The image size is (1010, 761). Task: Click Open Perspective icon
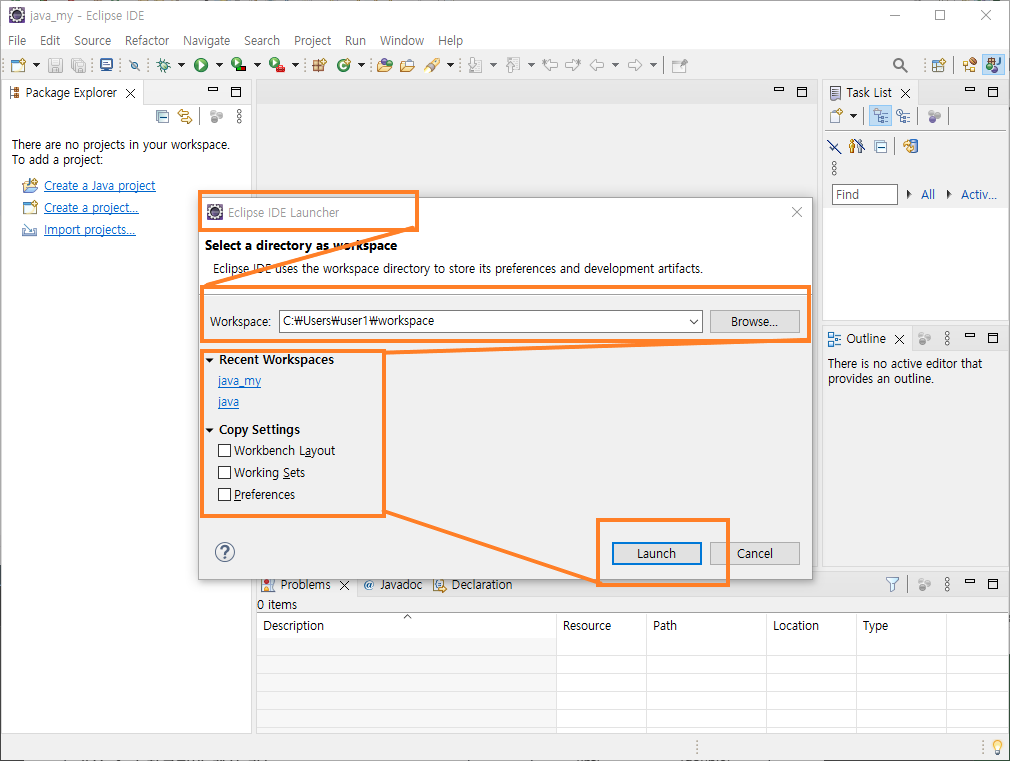(x=939, y=65)
